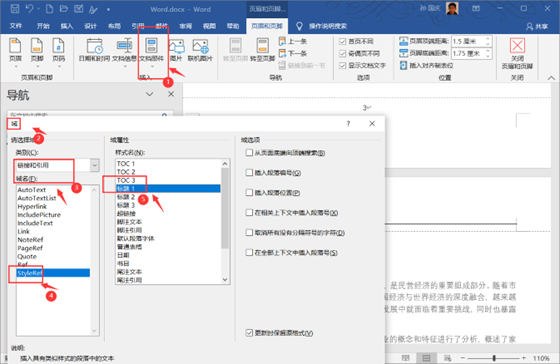Screen dimensions: 560x364
Task: Check 在相关上下文中插入段落号(X)
Action: coord(249,213)
